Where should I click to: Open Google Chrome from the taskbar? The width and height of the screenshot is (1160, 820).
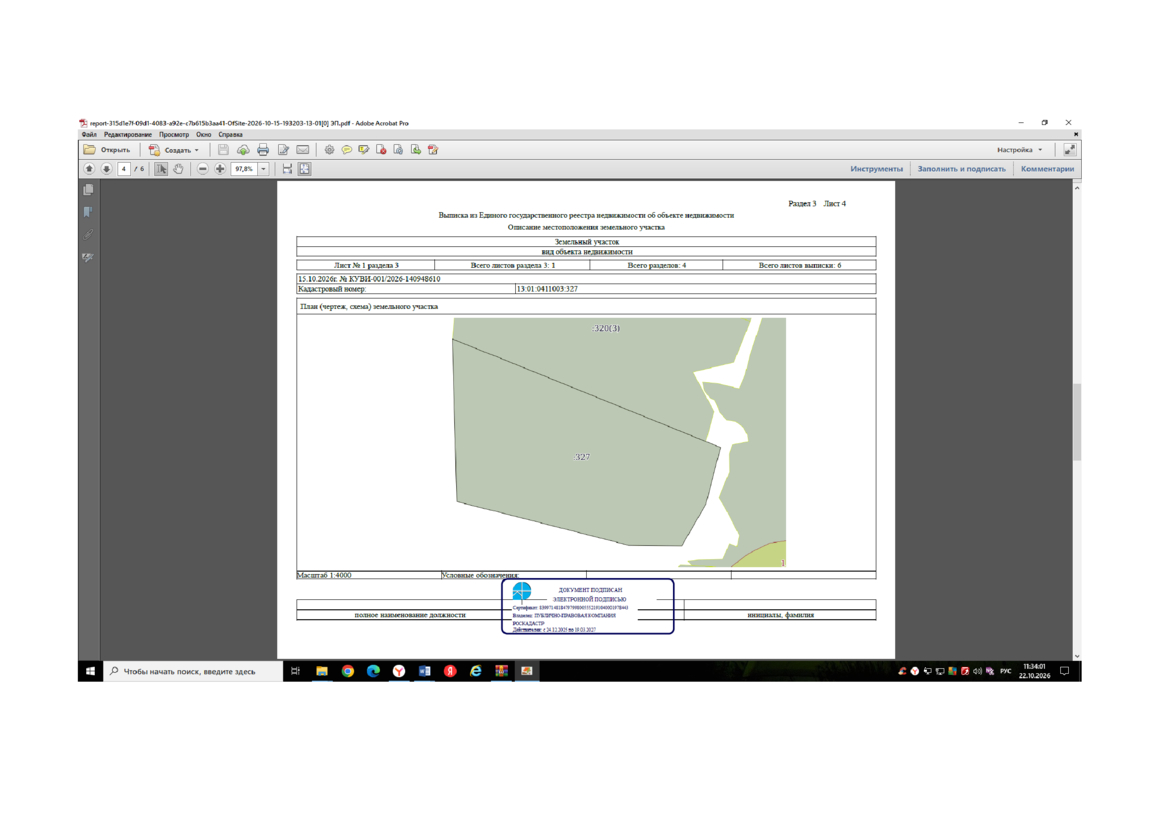click(x=348, y=671)
